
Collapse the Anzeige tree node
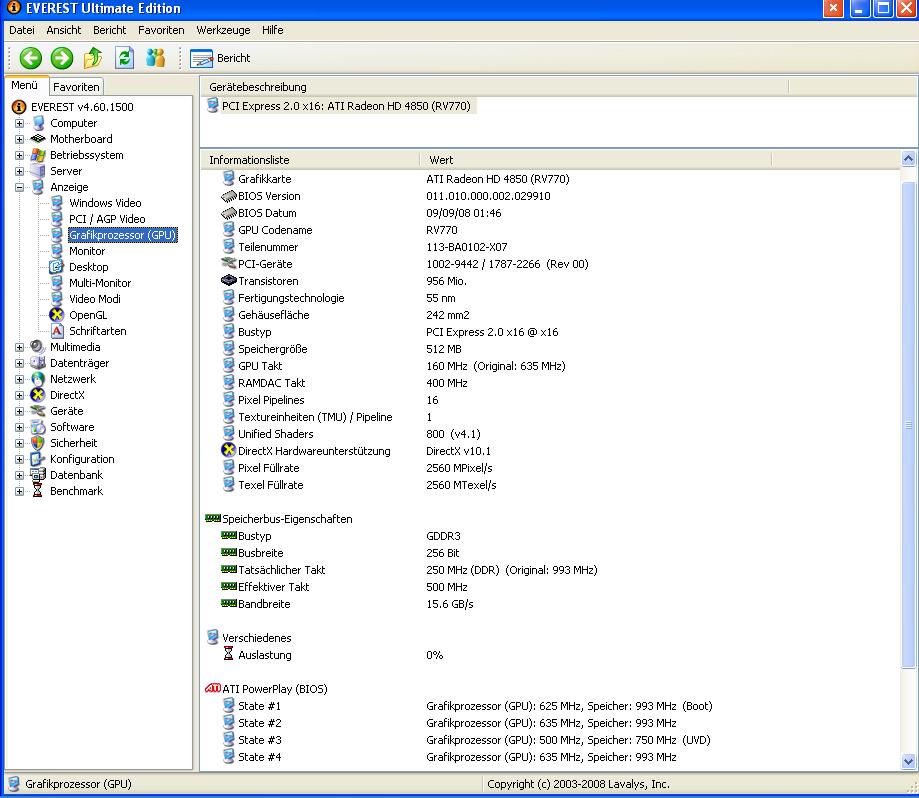pos(19,187)
